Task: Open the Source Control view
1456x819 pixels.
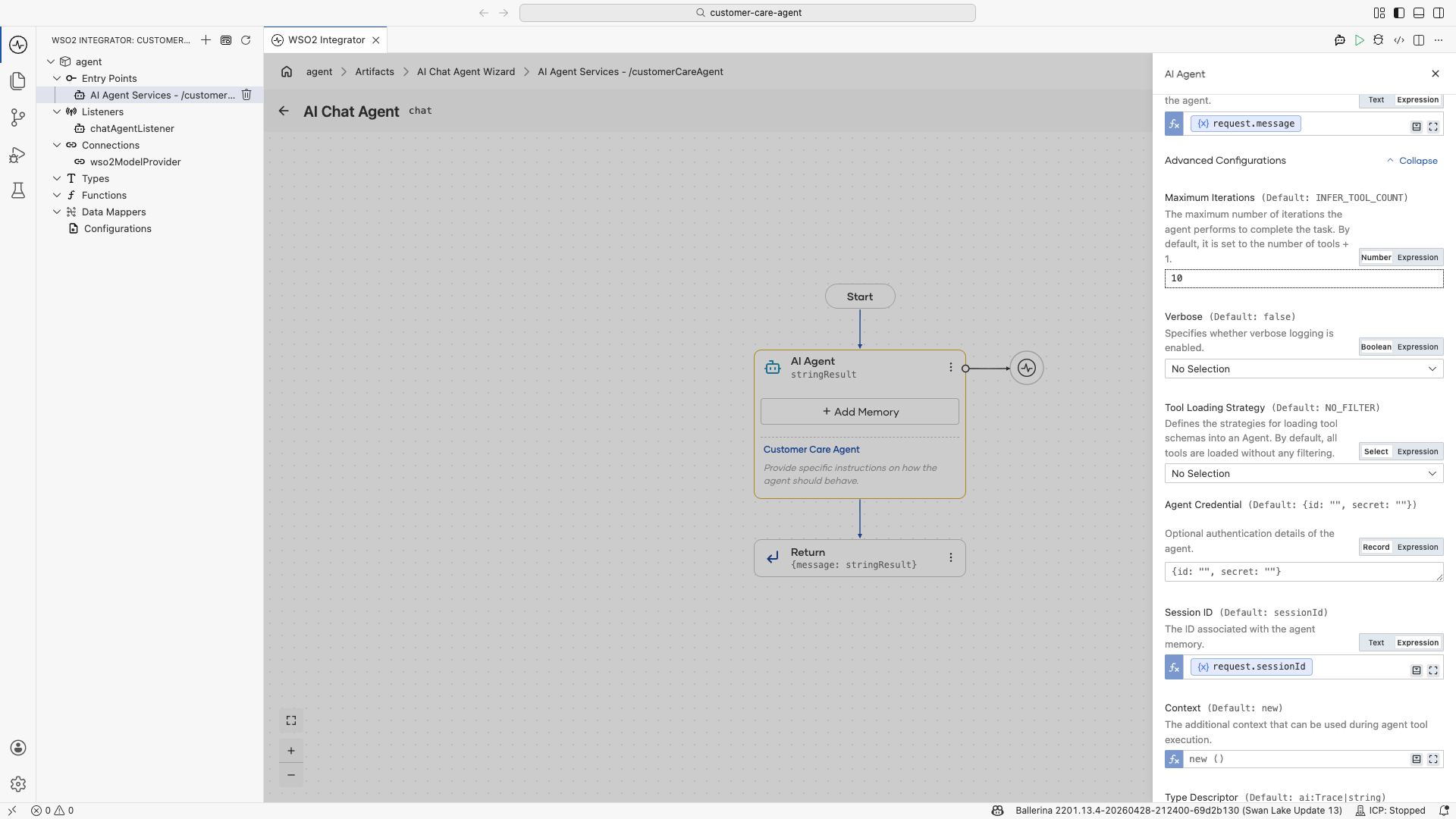Action: 18,118
